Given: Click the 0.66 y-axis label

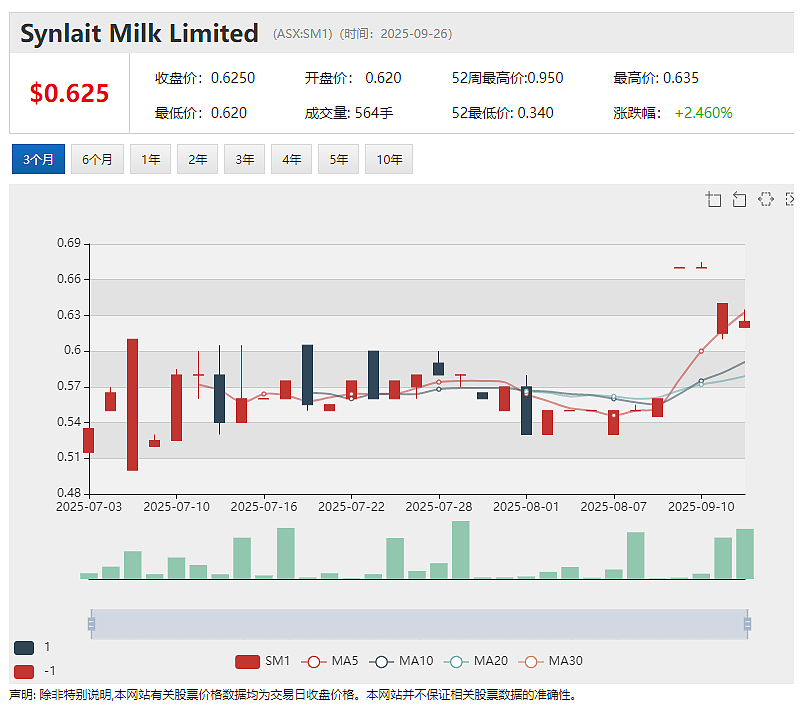Looking at the screenshot, I should tap(69, 279).
